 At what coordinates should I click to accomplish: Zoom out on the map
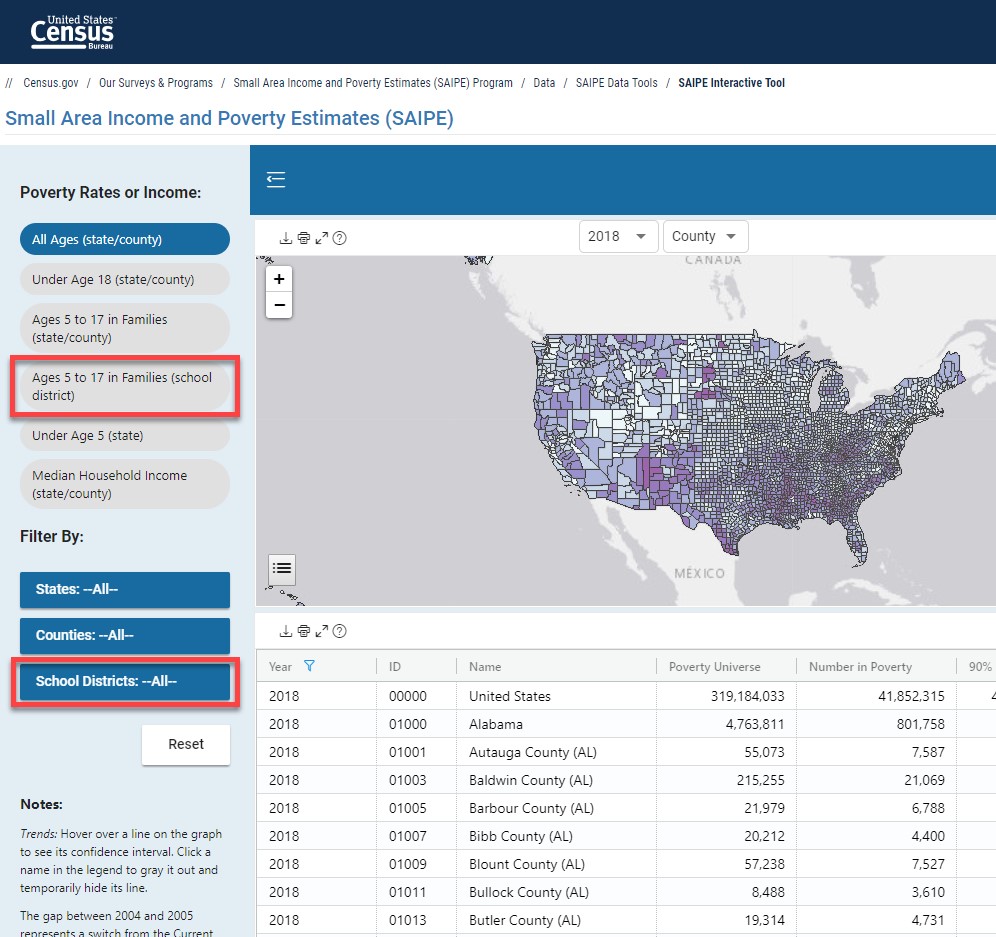tap(279, 305)
